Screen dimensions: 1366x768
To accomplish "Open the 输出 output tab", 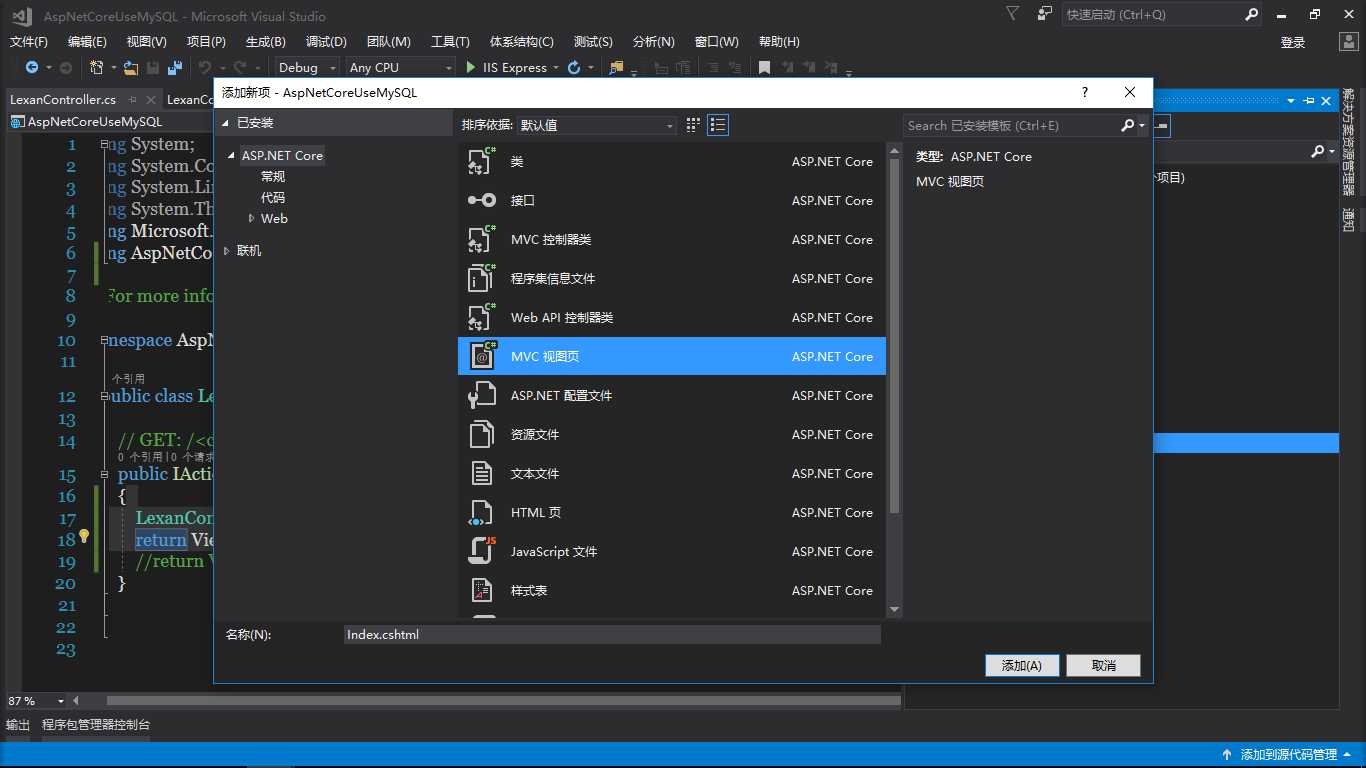I will 18,725.
